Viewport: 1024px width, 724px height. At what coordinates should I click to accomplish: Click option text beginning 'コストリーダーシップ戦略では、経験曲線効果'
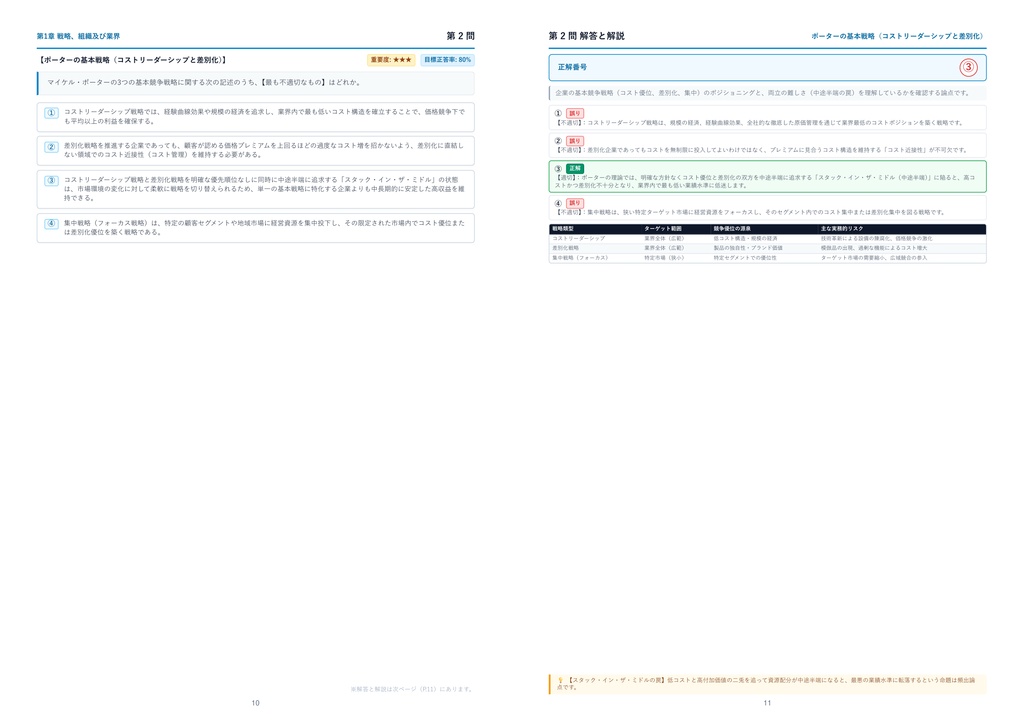(x=264, y=116)
